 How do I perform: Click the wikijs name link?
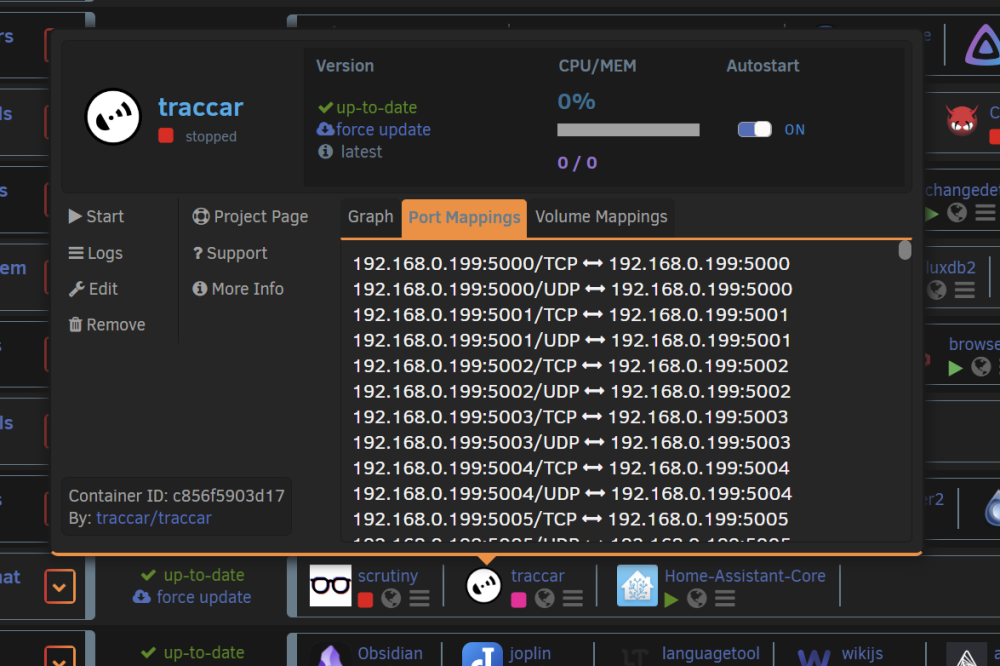862,654
